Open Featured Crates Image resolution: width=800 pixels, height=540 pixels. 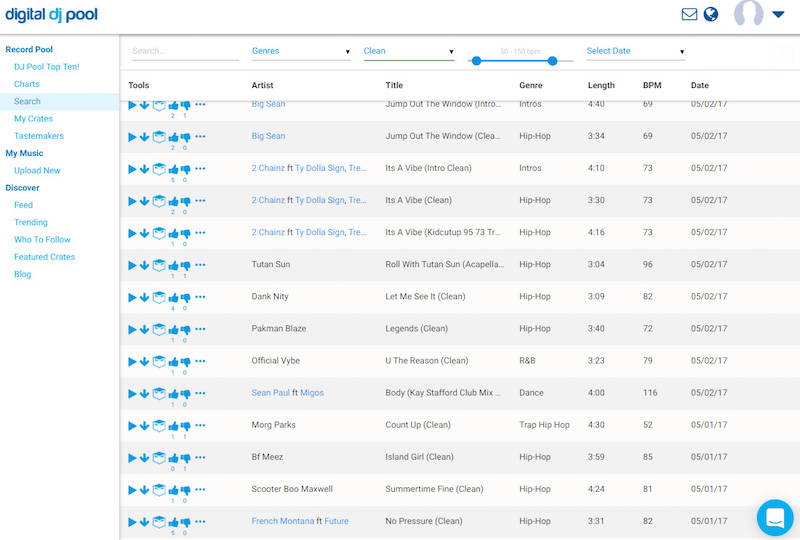coord(44,257)
